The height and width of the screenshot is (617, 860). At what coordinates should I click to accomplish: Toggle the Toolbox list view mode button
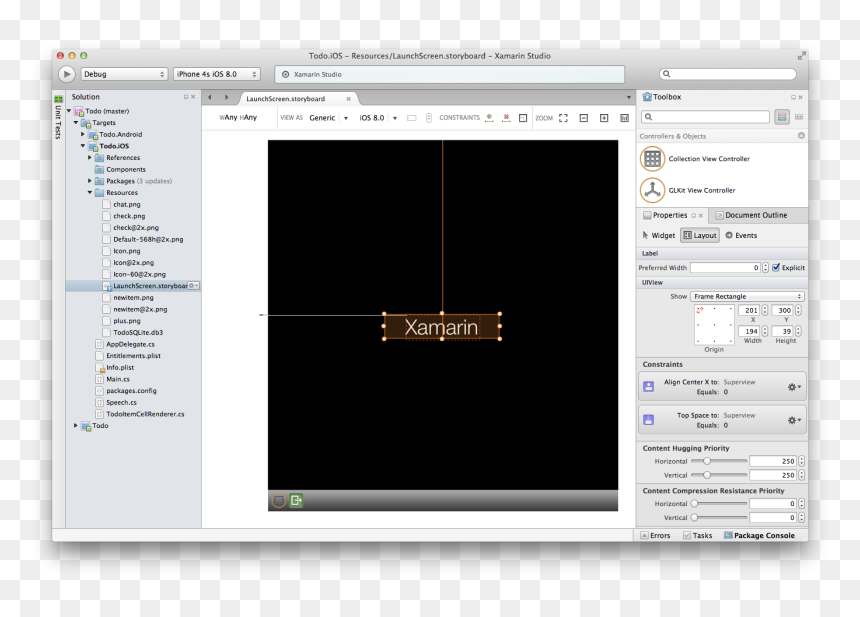pyautogui.click(x=782, y=117)
